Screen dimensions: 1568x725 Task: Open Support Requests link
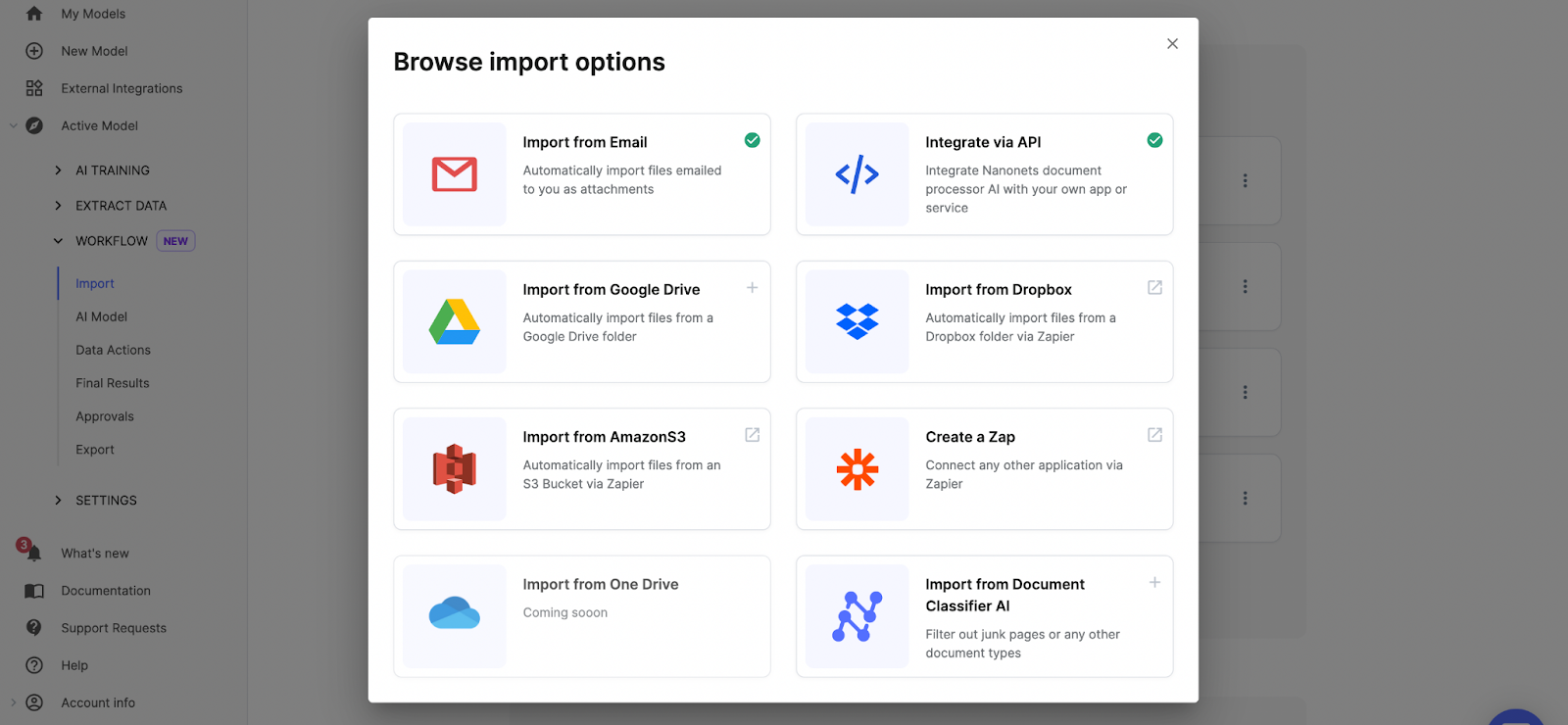pyautogui.click(x=114, y=628)
